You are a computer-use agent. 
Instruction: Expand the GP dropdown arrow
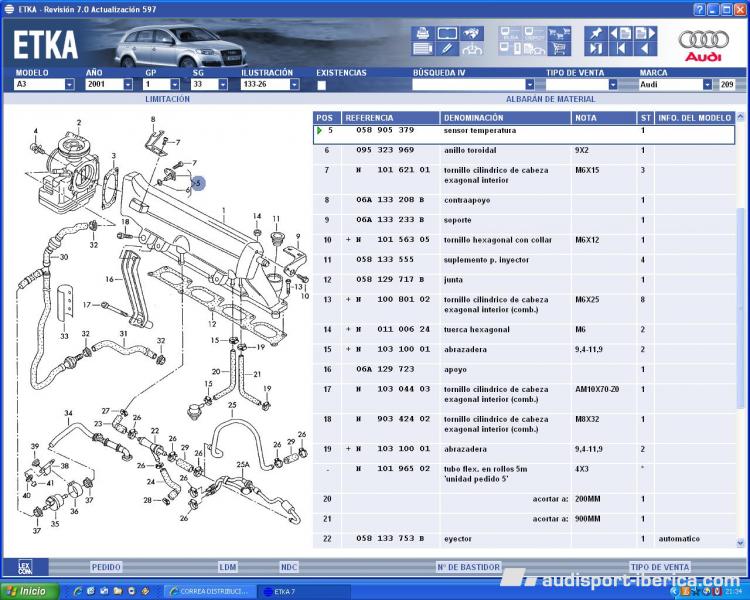click(x=175, y=84)
